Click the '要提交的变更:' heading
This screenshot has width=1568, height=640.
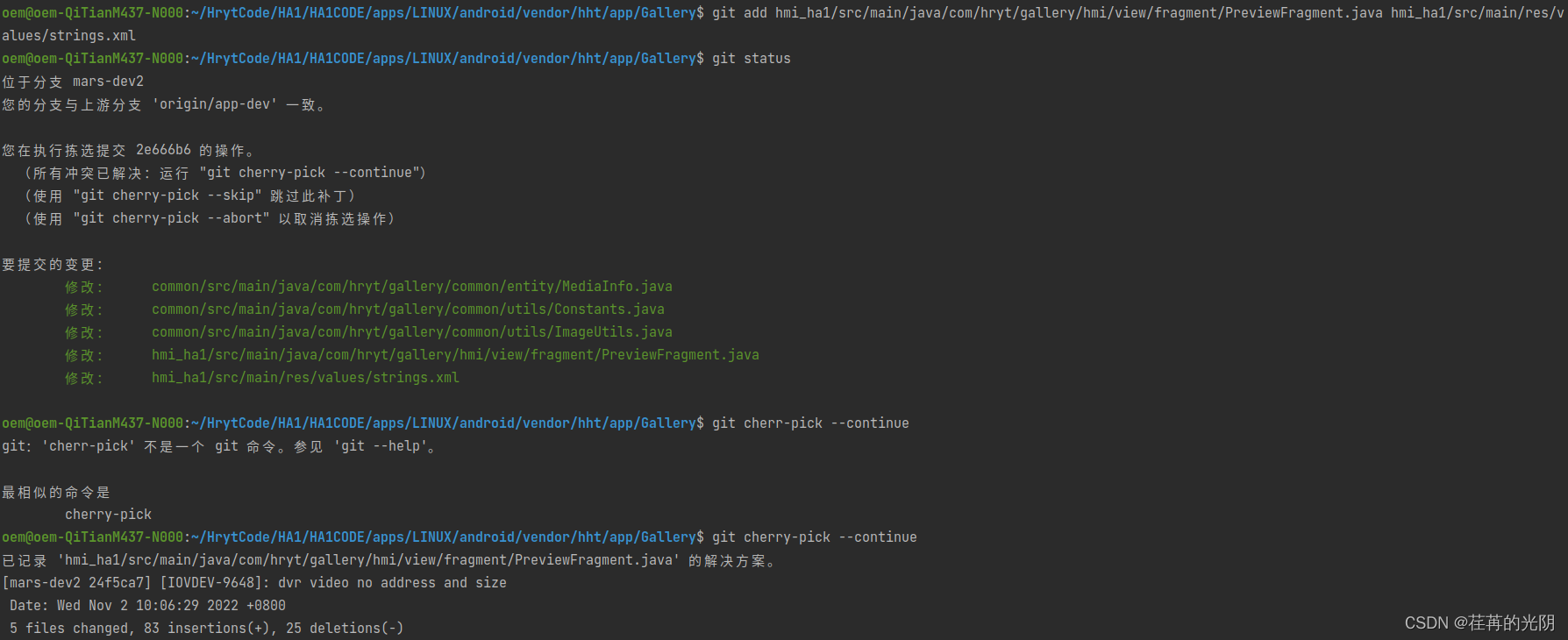point(53,265)
